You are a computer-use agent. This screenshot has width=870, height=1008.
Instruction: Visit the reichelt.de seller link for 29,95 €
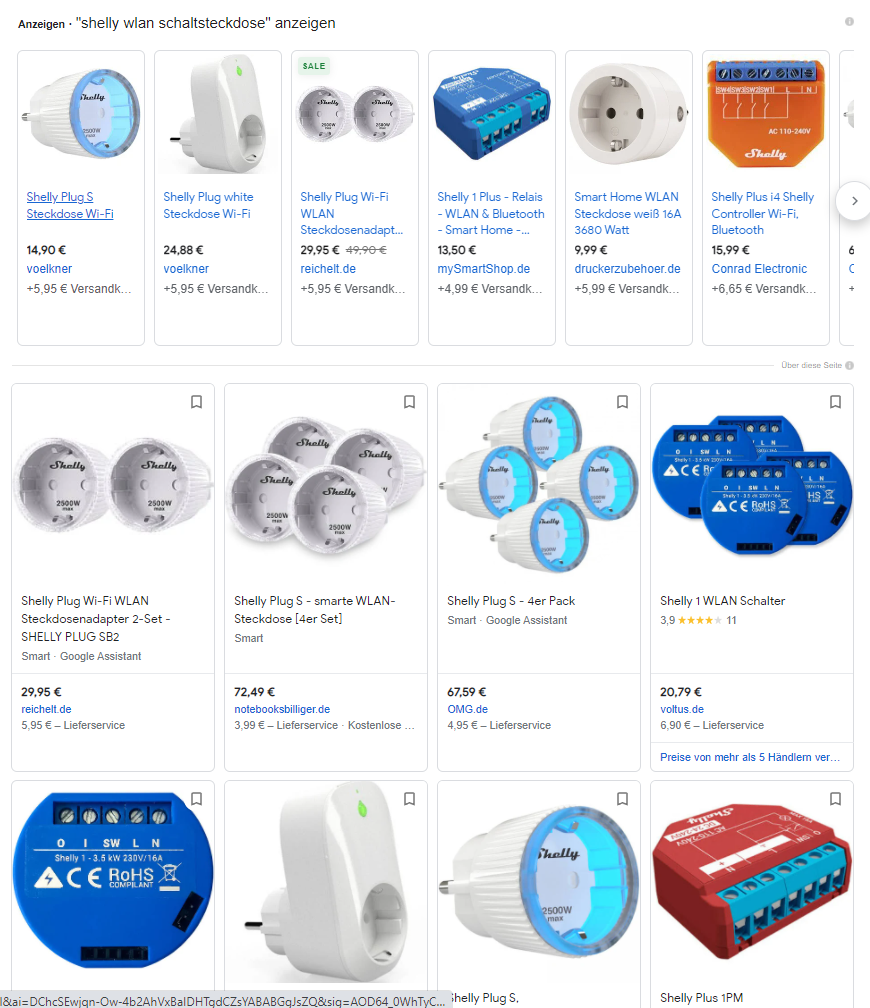46,709
